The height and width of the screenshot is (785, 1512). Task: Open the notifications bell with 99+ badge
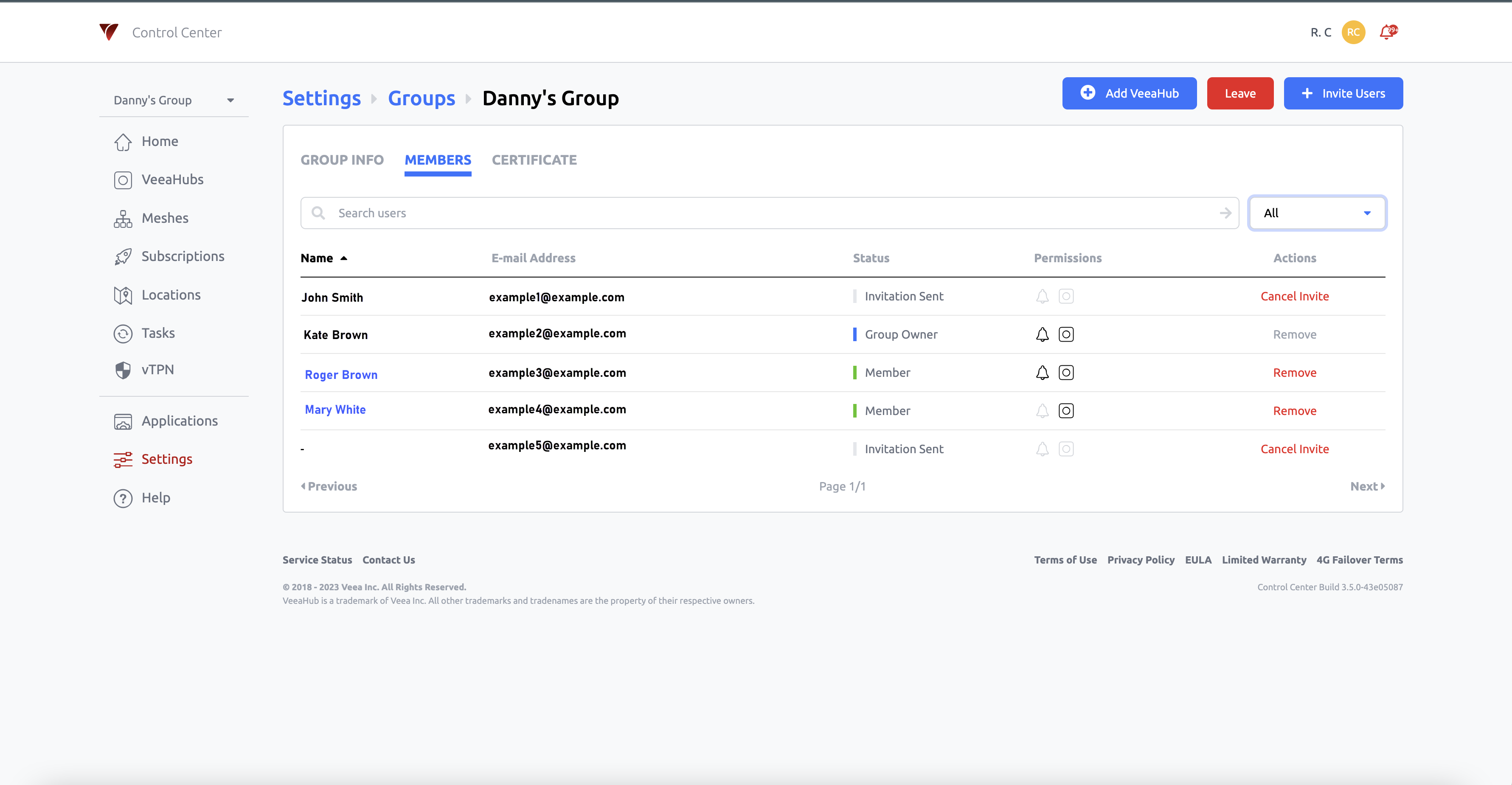tap(1388, 32)
